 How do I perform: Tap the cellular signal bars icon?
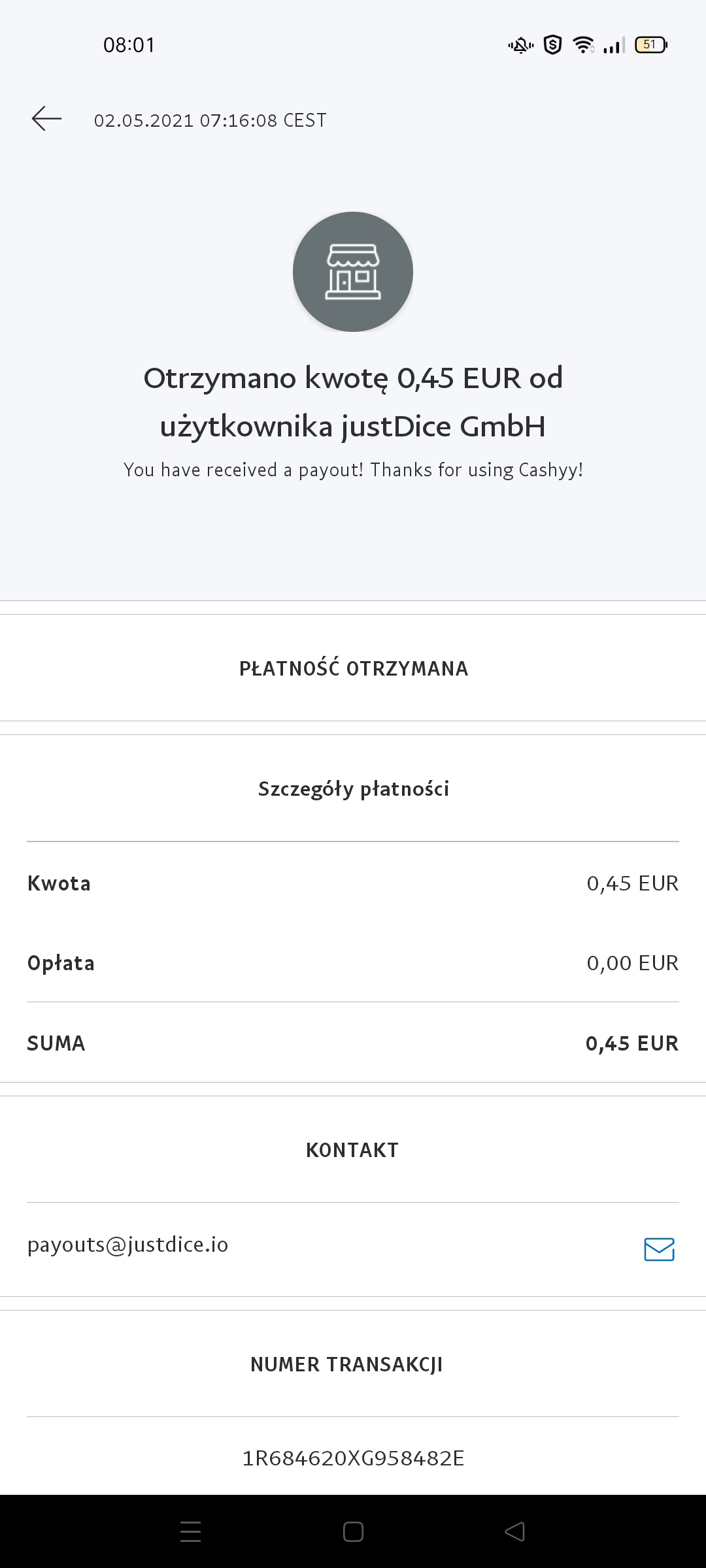[614, 45]
